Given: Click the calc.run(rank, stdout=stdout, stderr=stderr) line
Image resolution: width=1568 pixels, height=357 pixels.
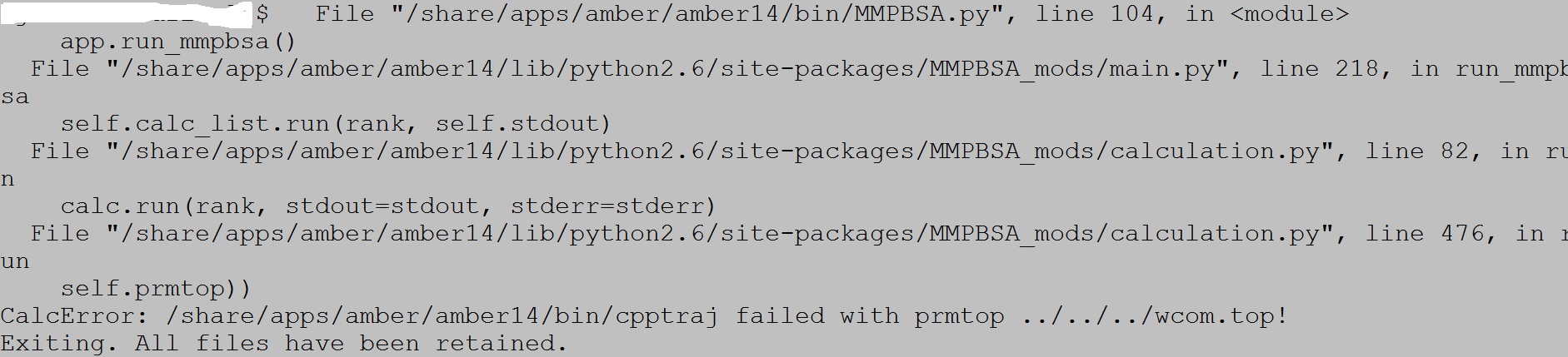Looking at the screenshot, I should click(388, 206).
